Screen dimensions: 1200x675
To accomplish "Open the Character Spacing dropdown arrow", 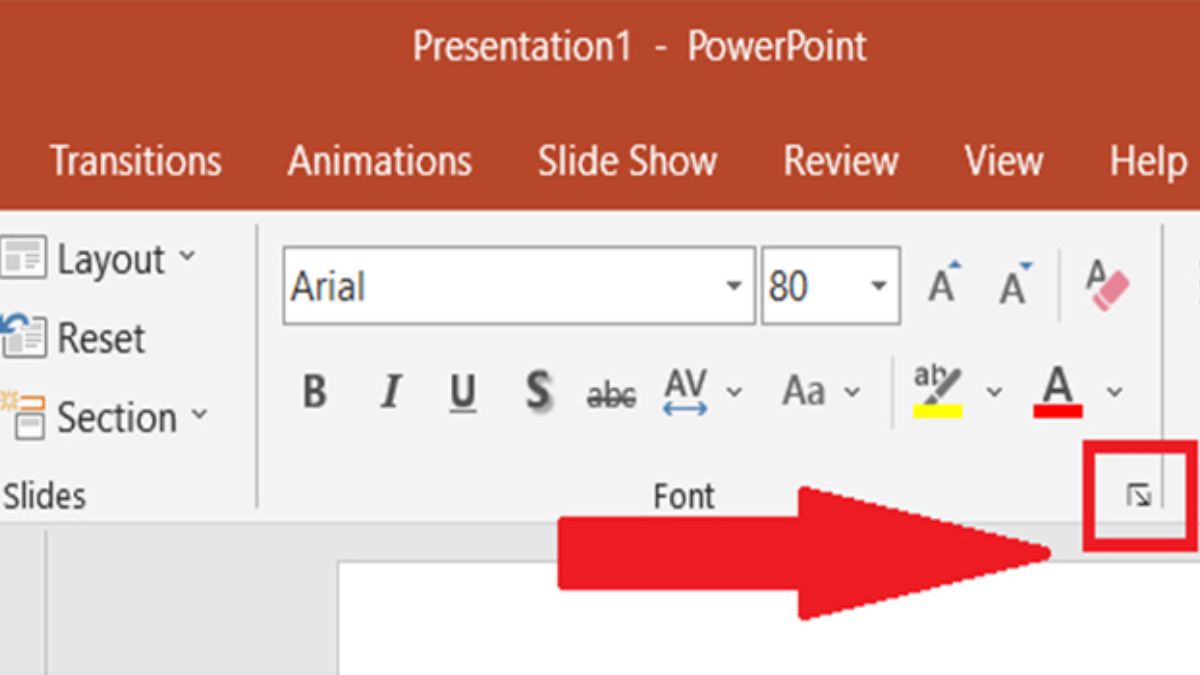I will coord(734,392).
